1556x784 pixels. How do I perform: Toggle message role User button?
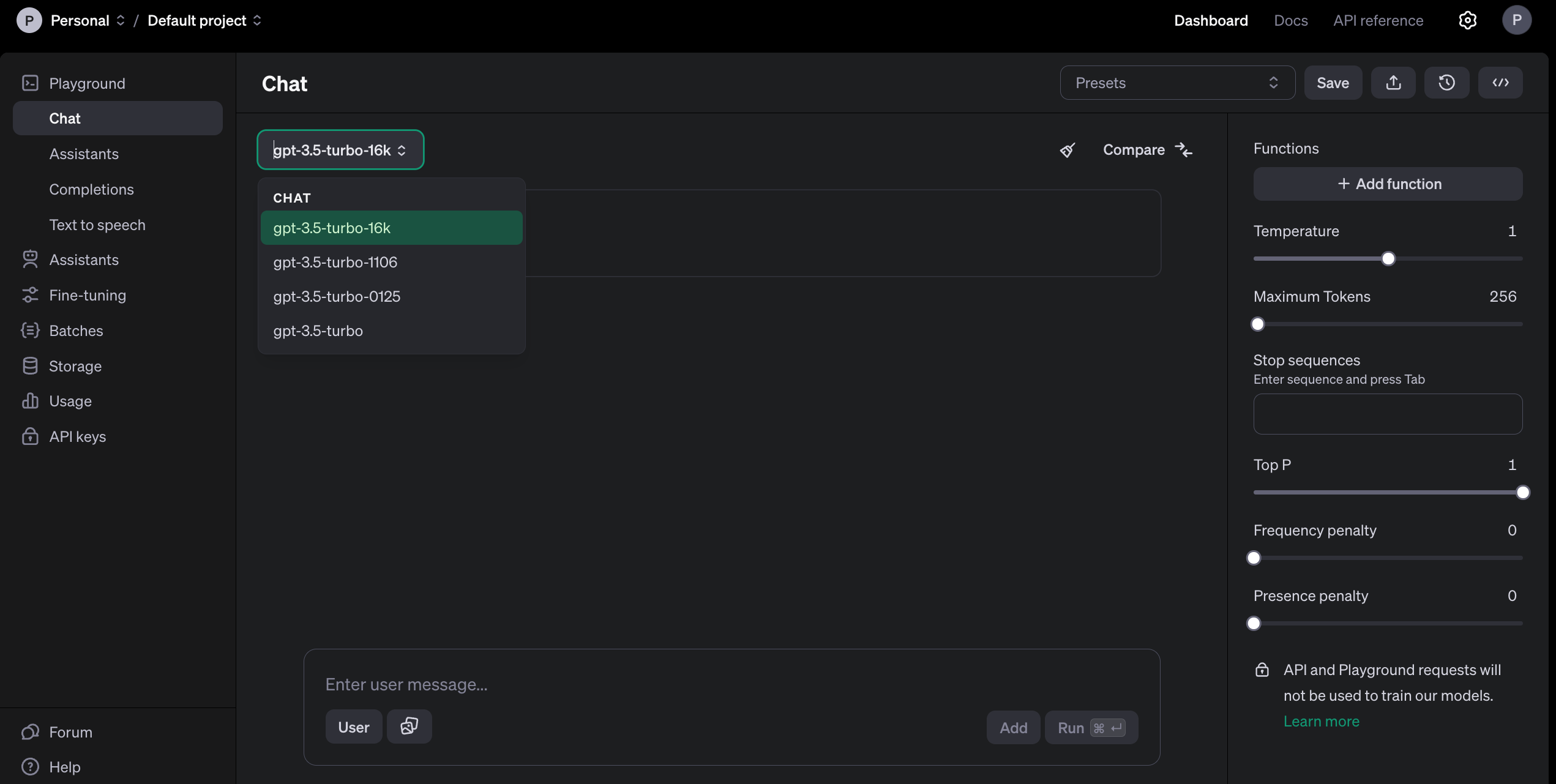click(353, 727)
